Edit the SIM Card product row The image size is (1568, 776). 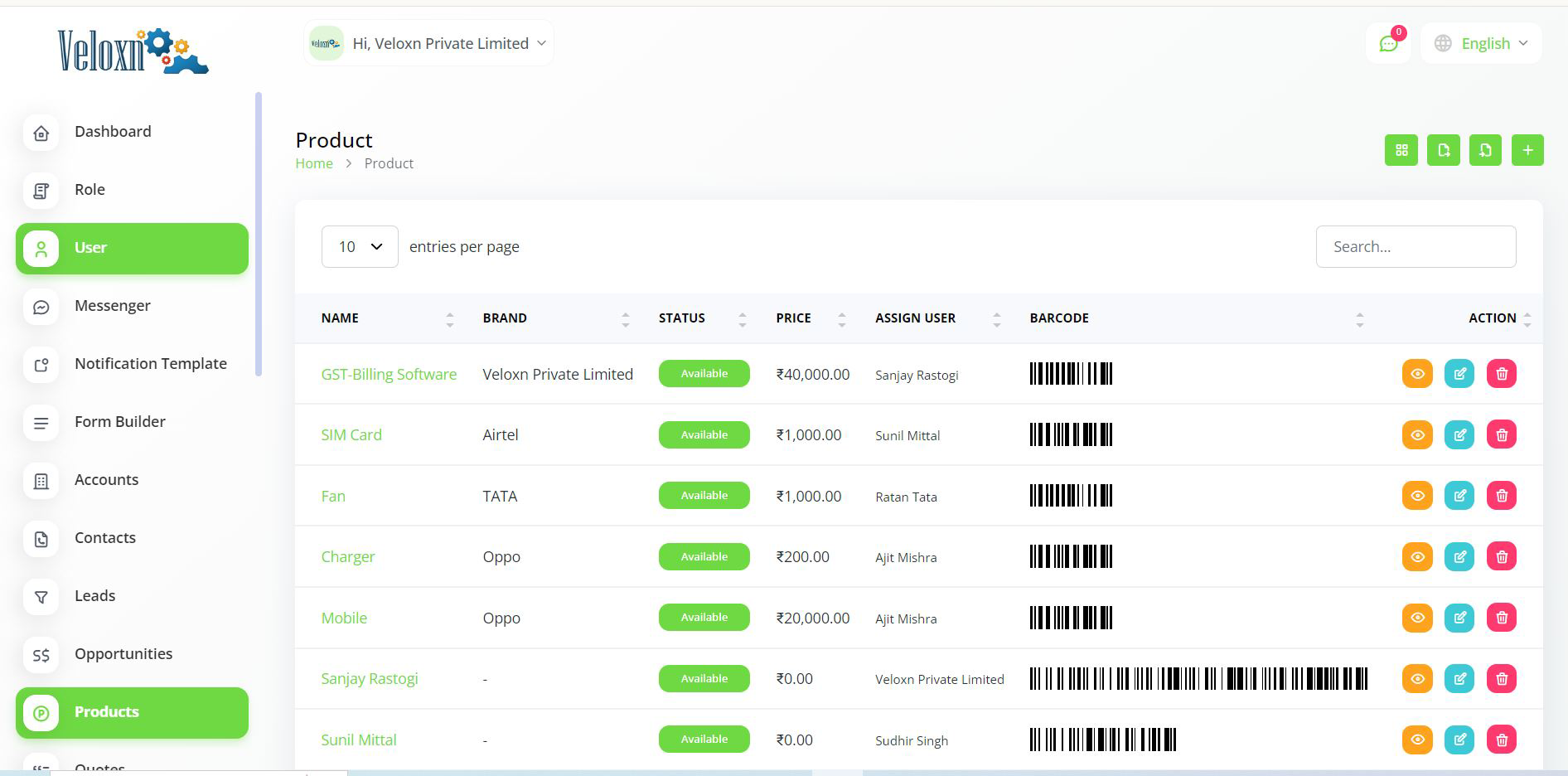[x=1459, y=434]
